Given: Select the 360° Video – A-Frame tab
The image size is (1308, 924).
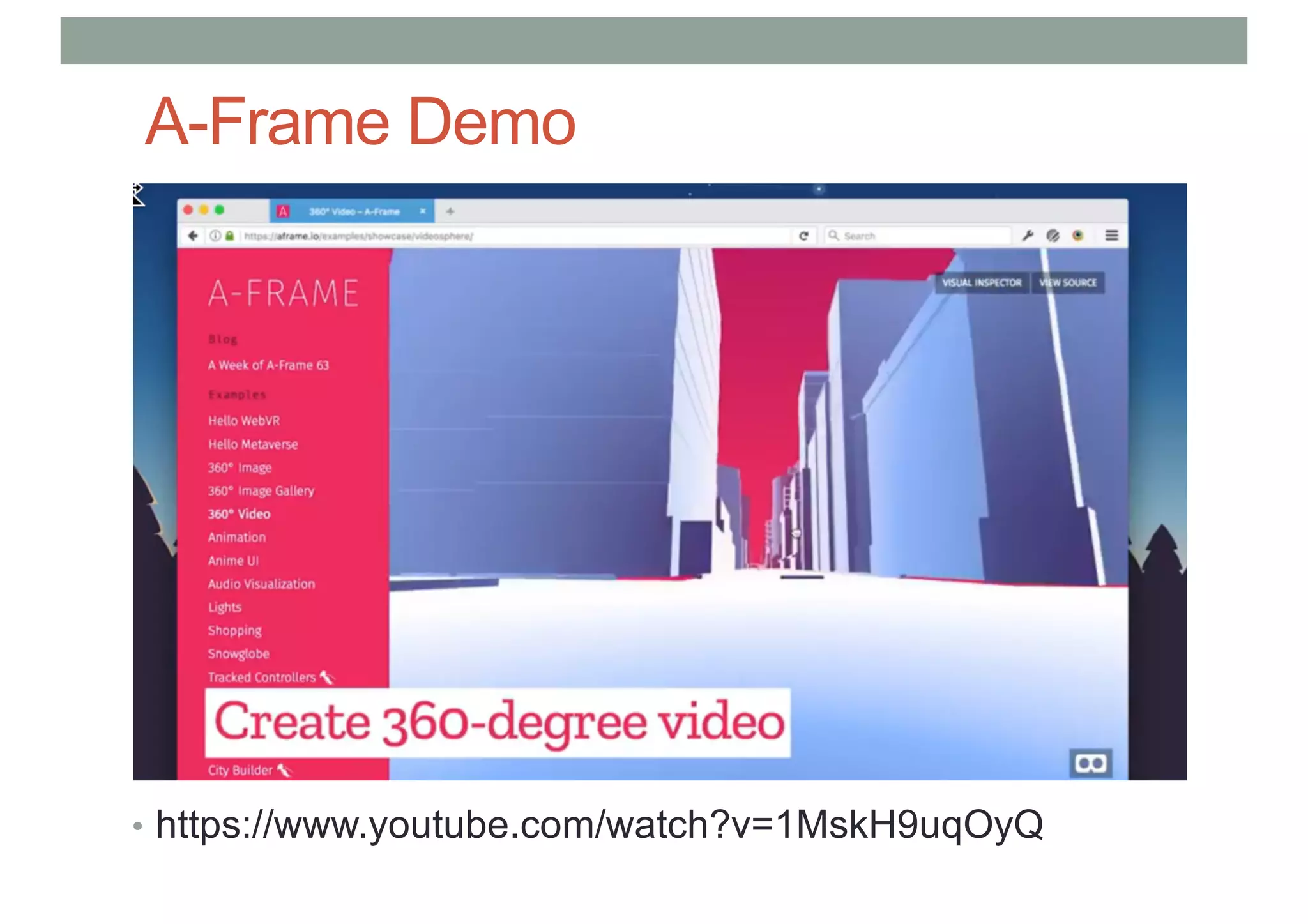Looking at the screenshot, I should (353, 211).
